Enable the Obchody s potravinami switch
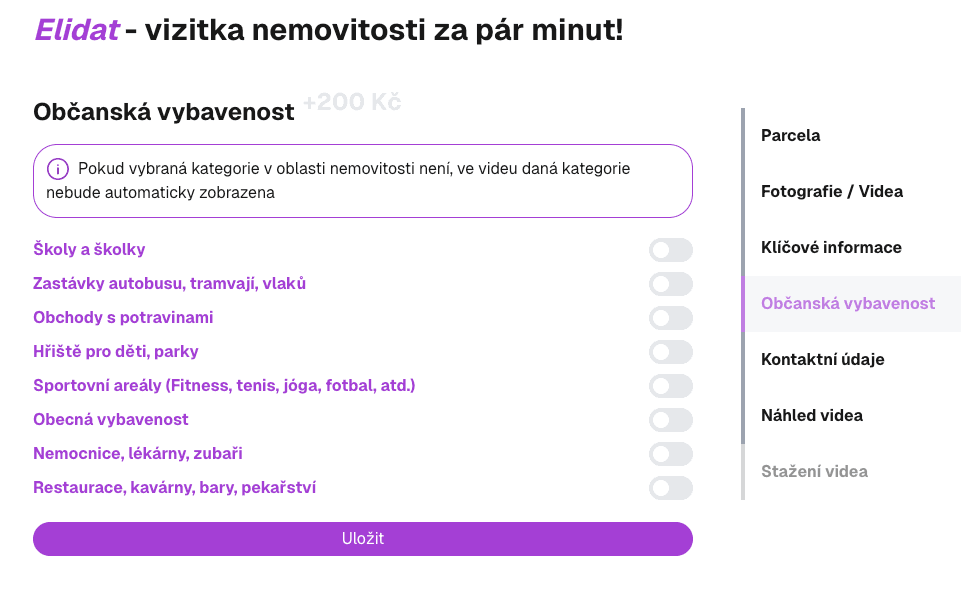The width and height of the screenshot is (961, 589). click(670, 318)
